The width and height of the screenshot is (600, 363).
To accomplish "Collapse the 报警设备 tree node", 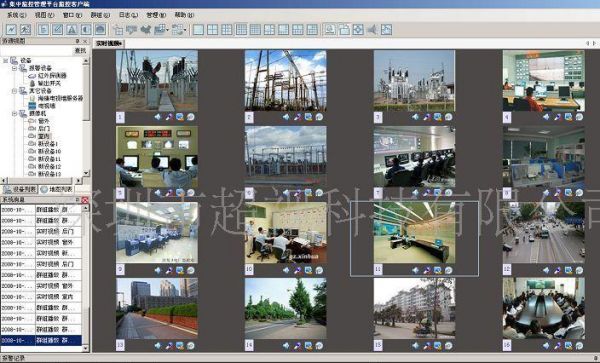I will coord(15,68).
